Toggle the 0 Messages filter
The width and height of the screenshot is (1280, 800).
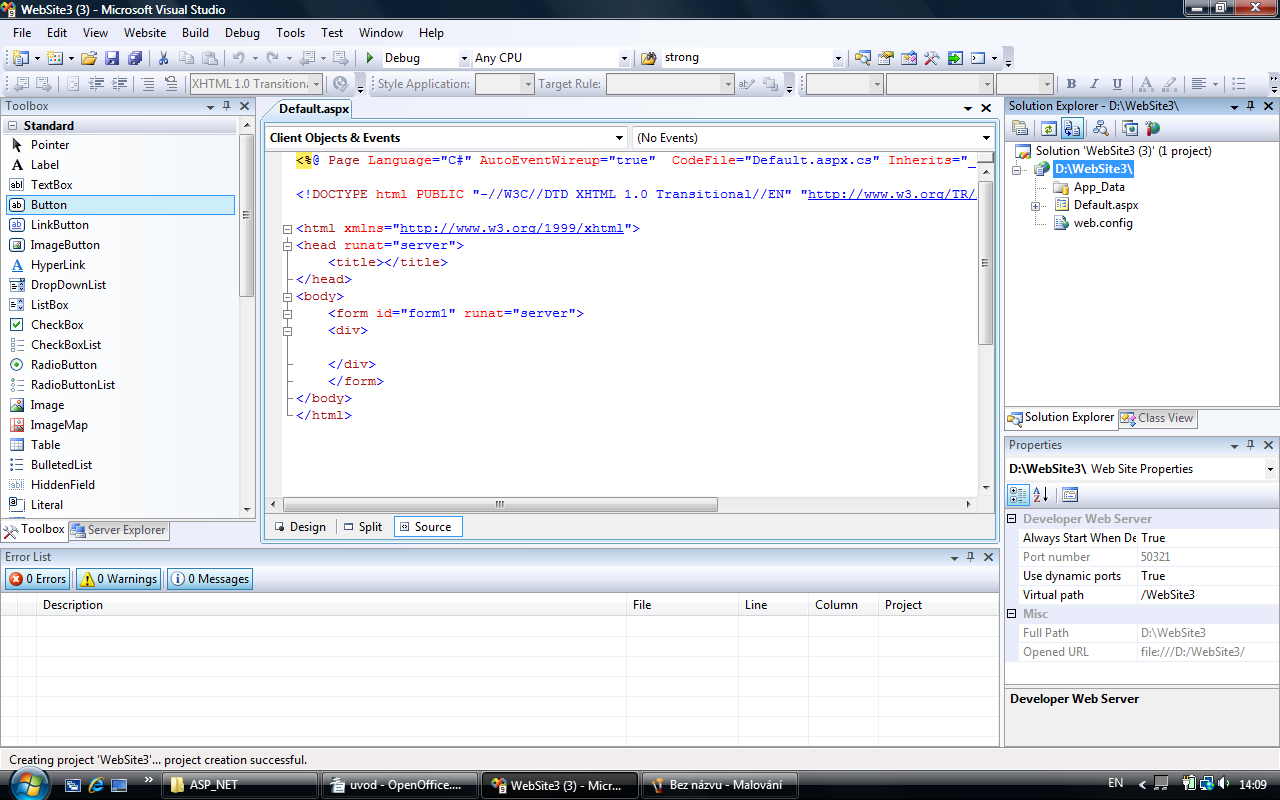(209, 579)
